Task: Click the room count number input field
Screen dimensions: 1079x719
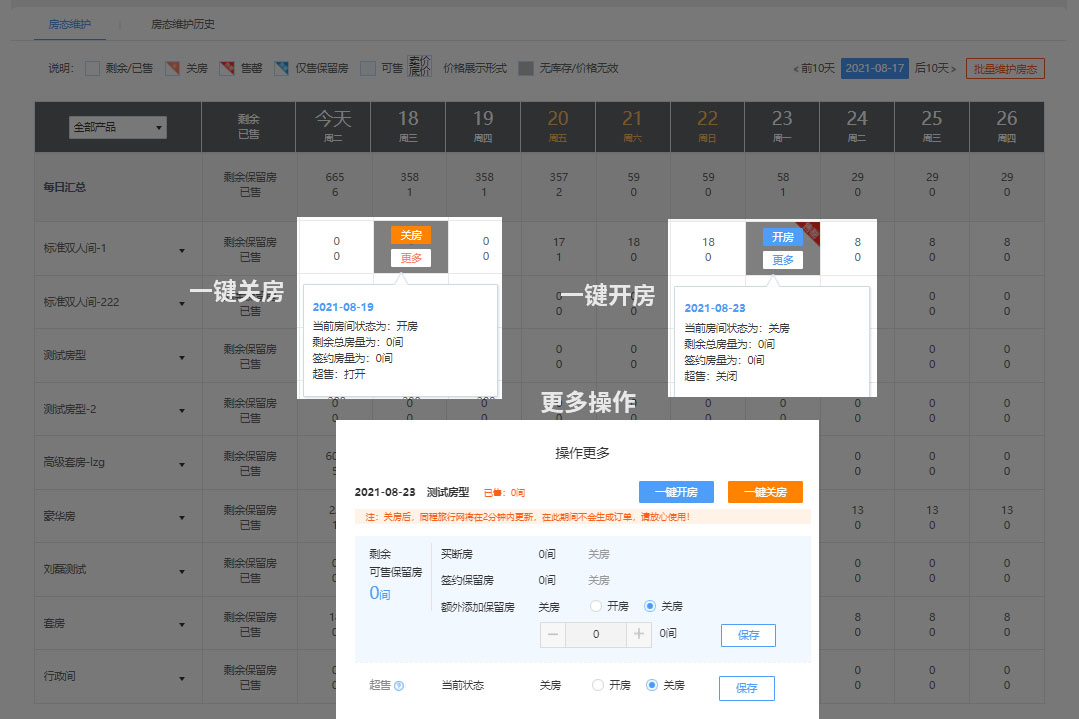Action: pyautogui.click(x=597, y=634)
